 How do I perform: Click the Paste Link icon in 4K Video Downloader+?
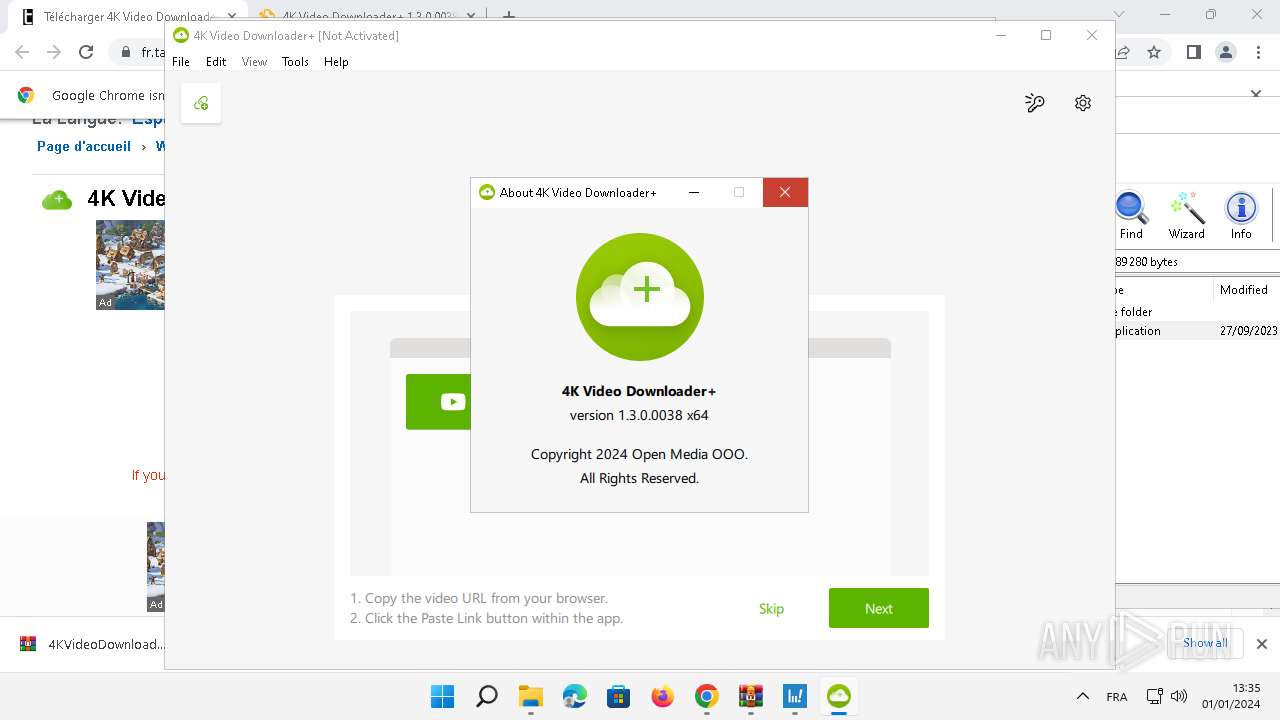coord(201,103)
